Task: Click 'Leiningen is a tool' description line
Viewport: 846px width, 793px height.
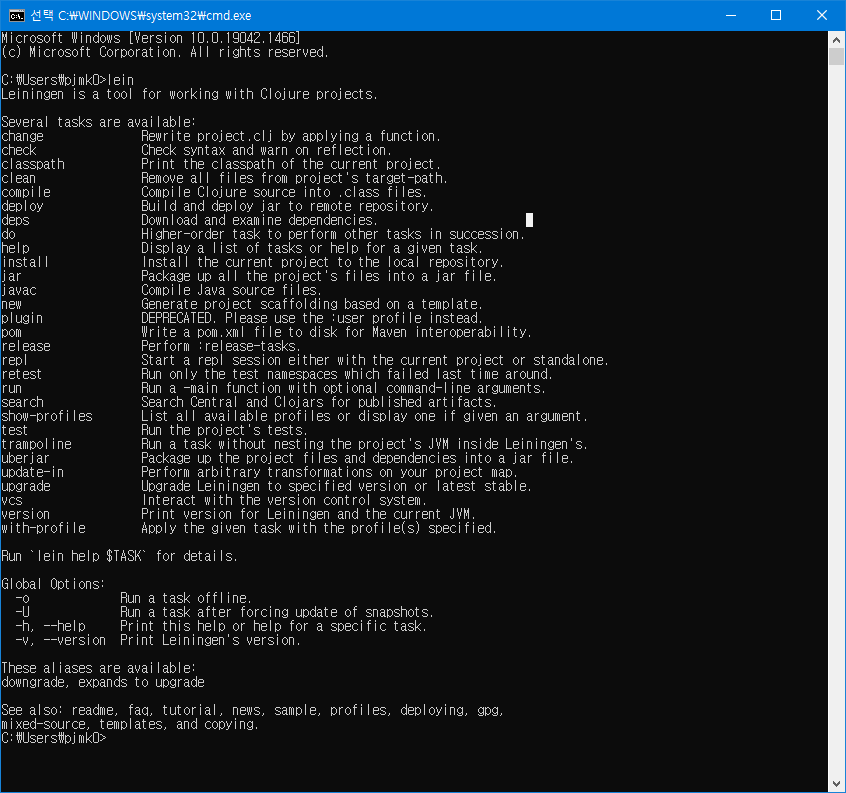Action: [x=189, y=94]
